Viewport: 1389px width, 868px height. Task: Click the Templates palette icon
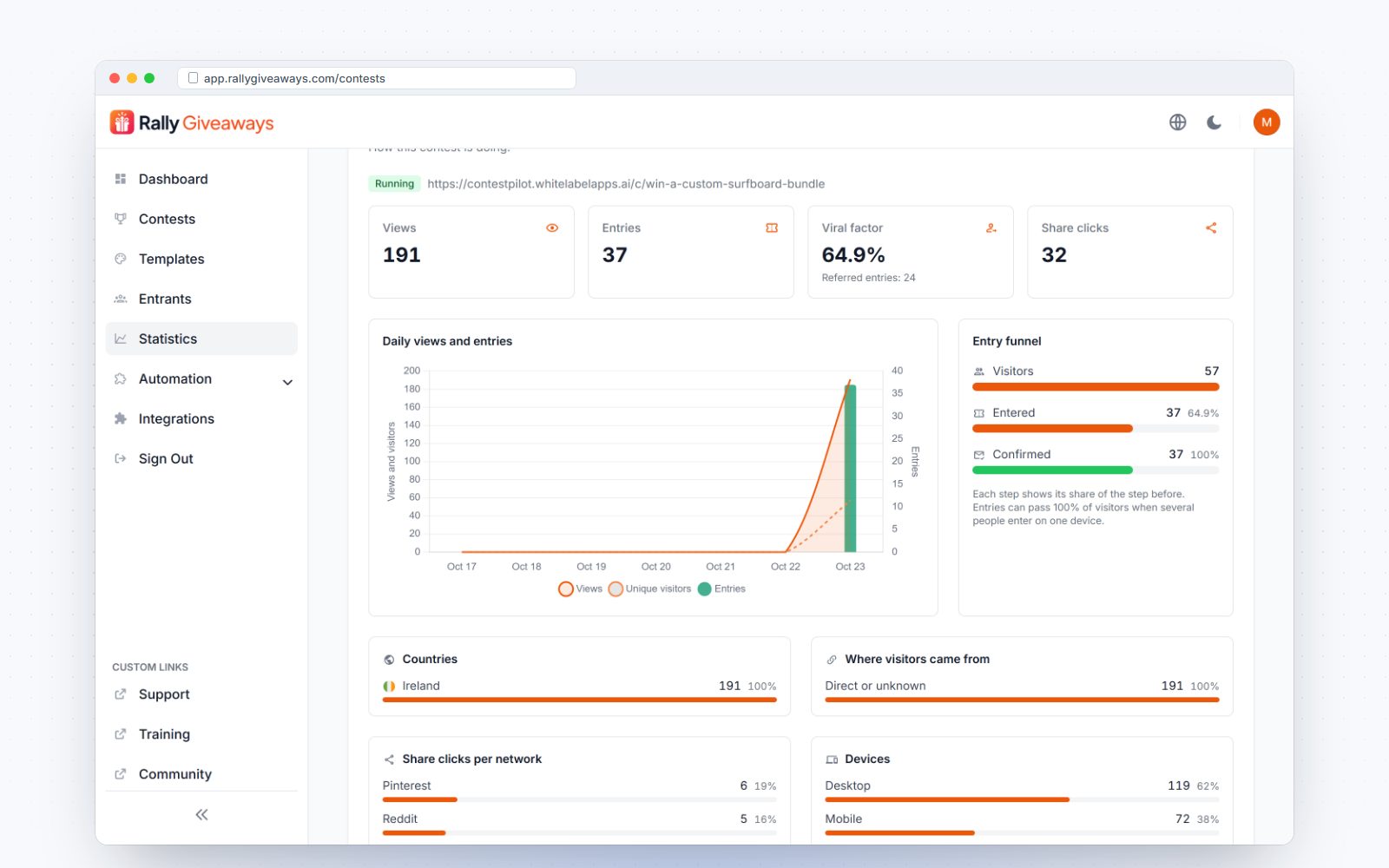coord(121,259)
